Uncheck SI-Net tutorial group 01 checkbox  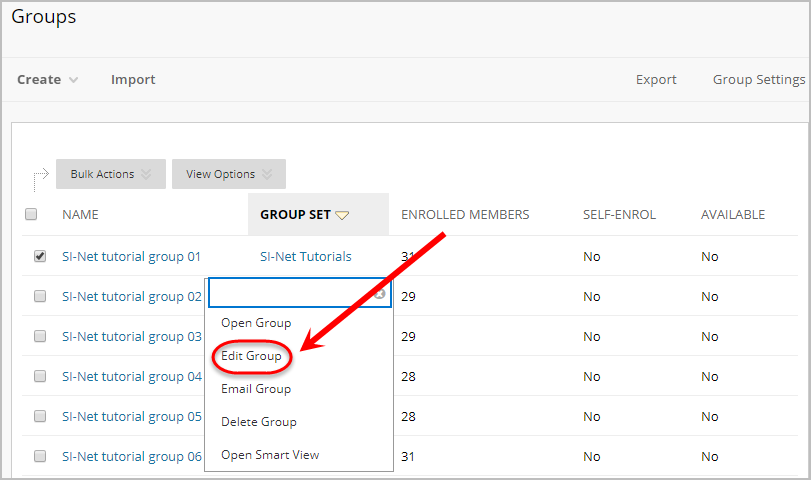(40, 256)
